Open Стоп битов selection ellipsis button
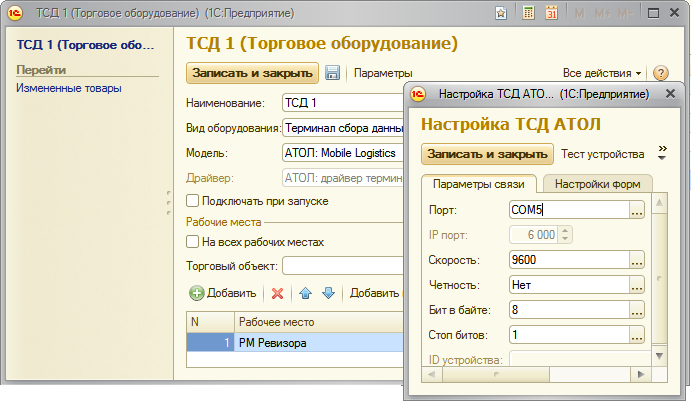This screenshot has width=691, height=402. tap(636, 335)
